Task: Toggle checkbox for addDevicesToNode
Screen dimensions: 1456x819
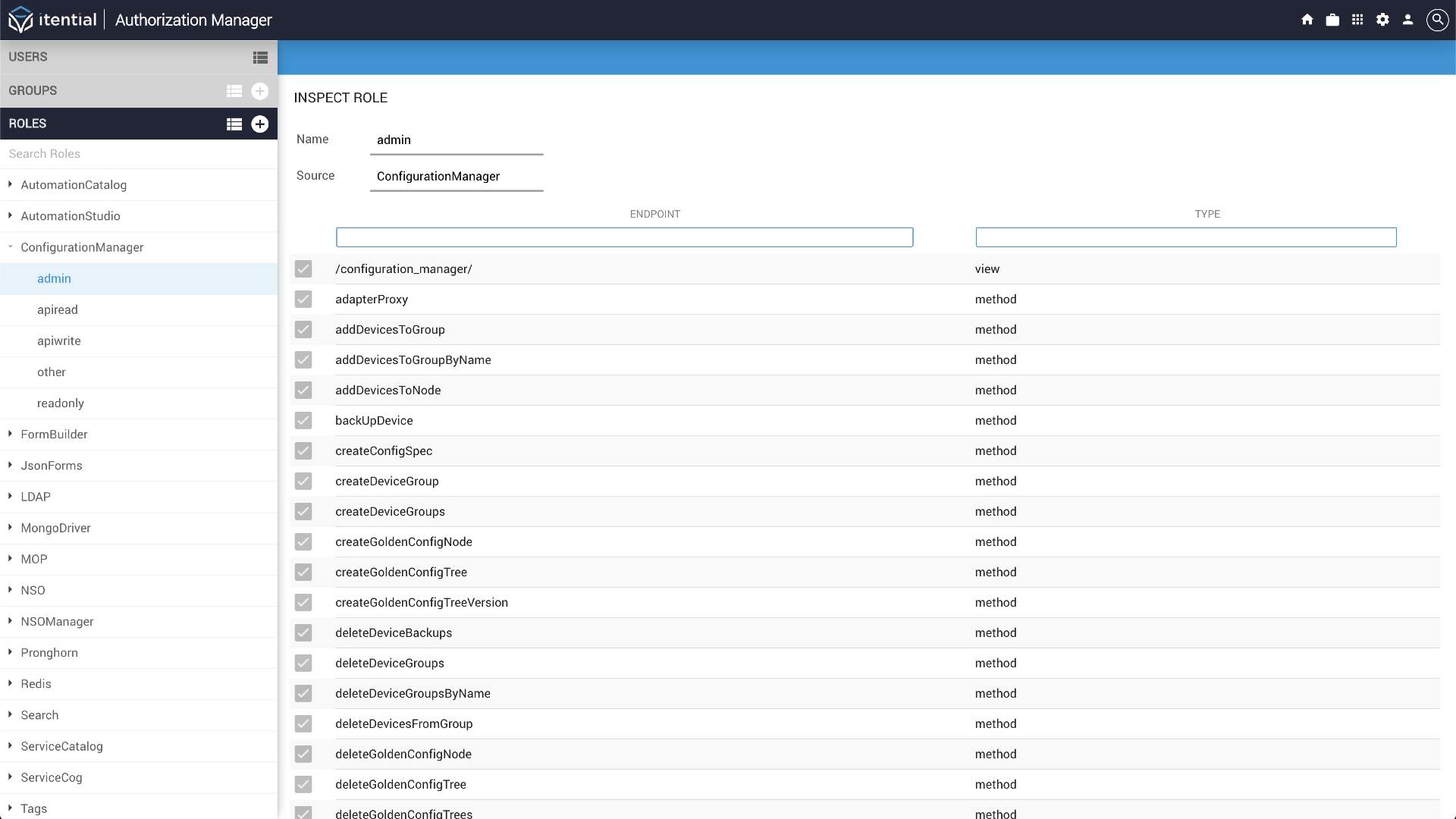Action: (x=303, y=391)
